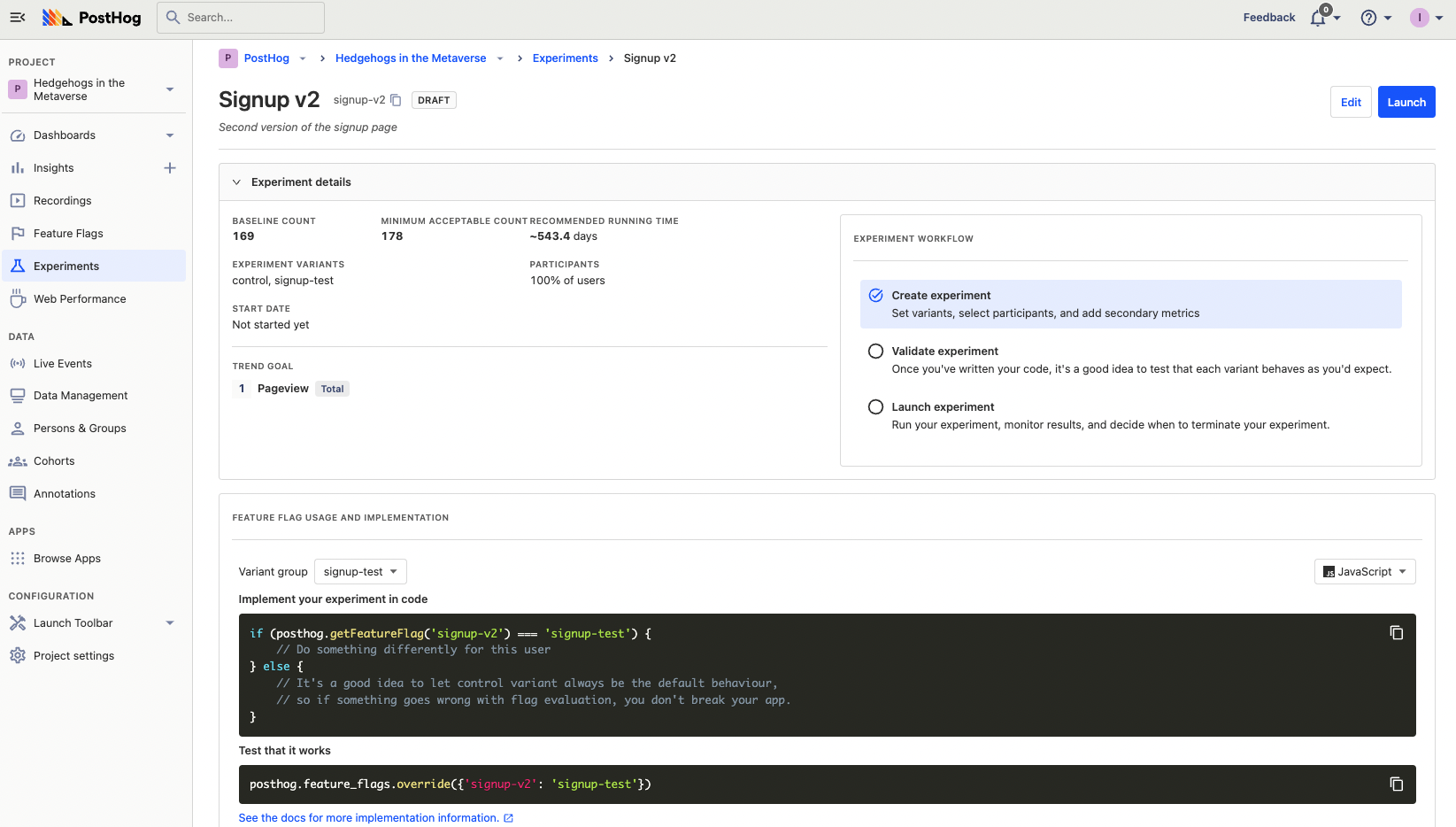The image size is (1456, 827).
Task: Open the help question mark menu
Action: click(1368, 18)
